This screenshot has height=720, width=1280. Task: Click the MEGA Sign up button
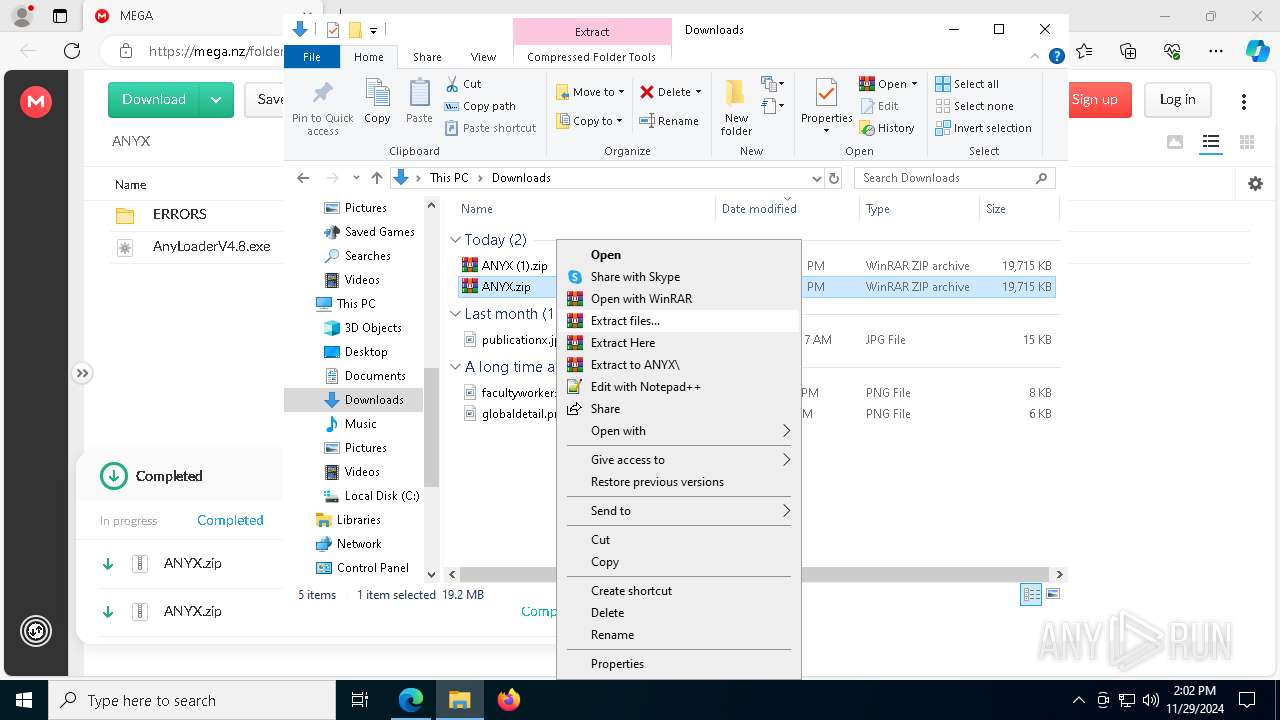pos(1095,100)
